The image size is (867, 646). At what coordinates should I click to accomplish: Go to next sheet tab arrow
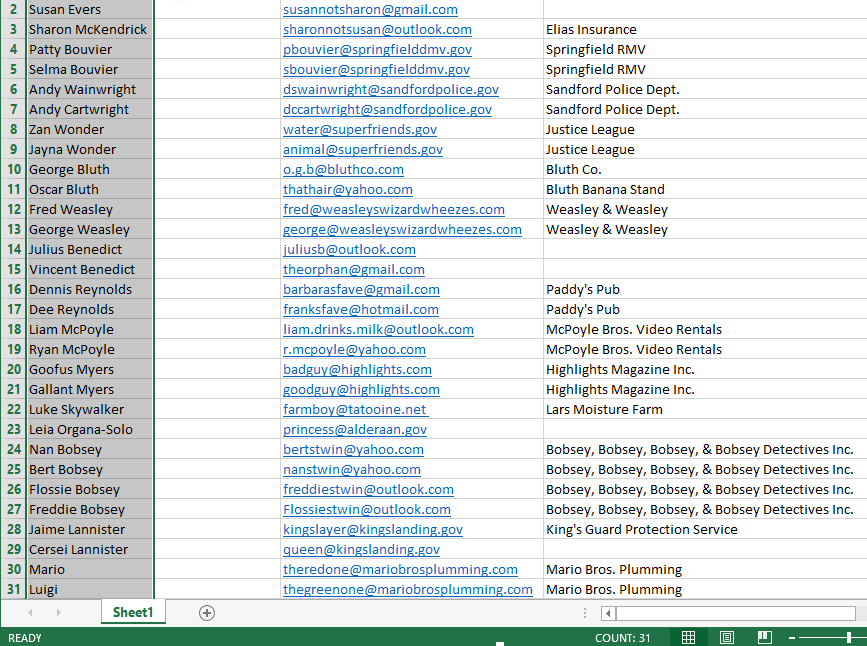tap(58, 612)
